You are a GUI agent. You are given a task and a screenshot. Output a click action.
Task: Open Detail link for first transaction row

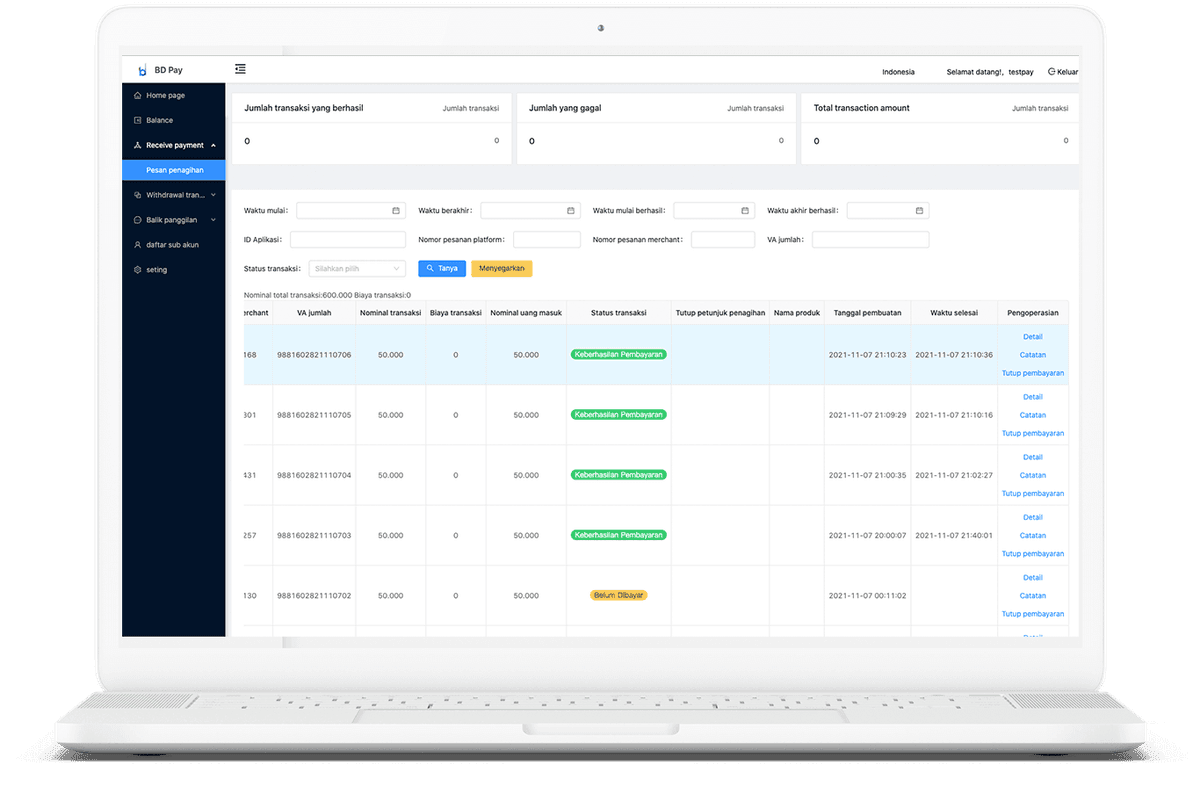click(1032, 337)
